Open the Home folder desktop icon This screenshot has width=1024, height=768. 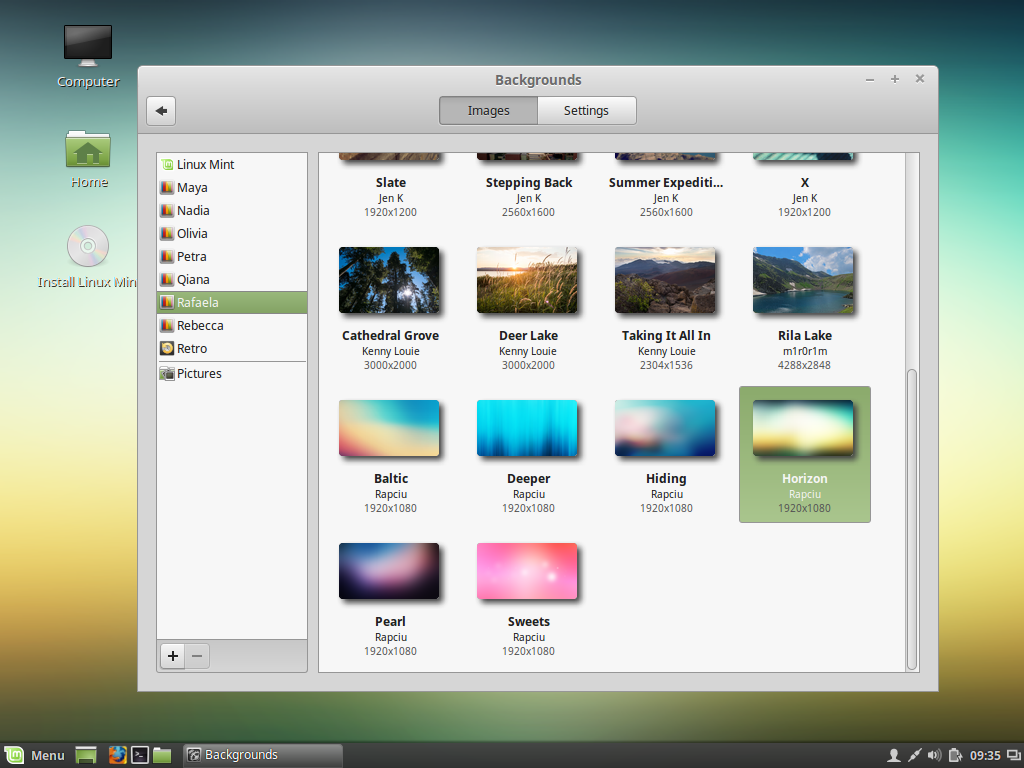(x=88, y=150)
